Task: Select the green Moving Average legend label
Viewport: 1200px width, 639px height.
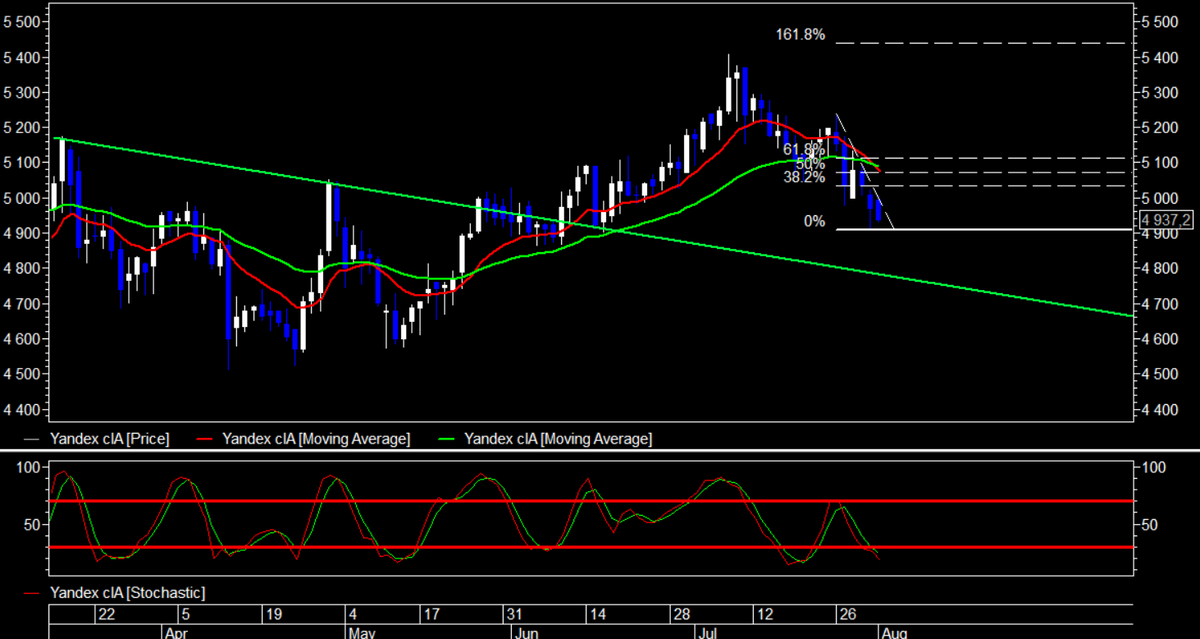Action: point(558,438)
